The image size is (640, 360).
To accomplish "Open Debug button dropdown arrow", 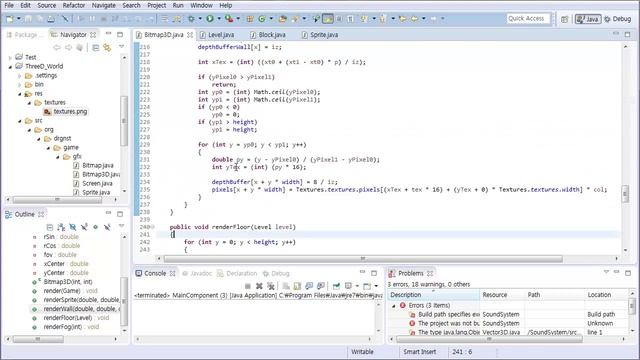I will pos(200,19).
